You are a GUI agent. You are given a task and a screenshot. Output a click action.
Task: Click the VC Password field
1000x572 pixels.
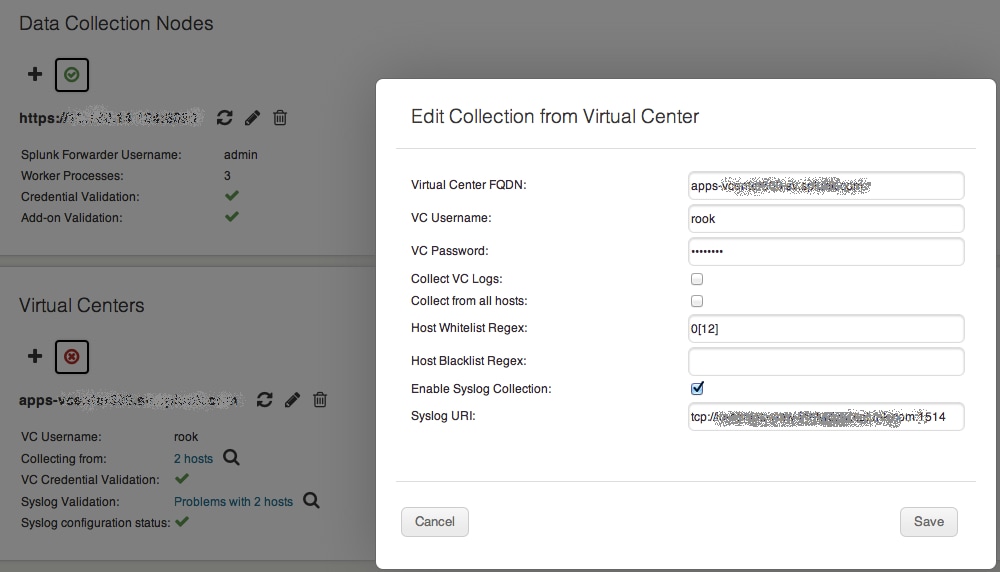[x=826, y=251]
